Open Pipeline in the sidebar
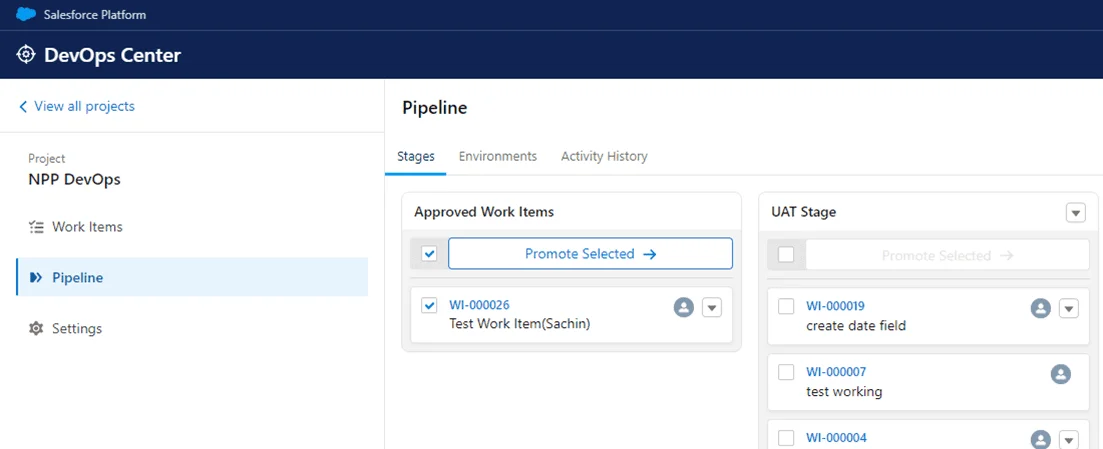 [192, 277]
